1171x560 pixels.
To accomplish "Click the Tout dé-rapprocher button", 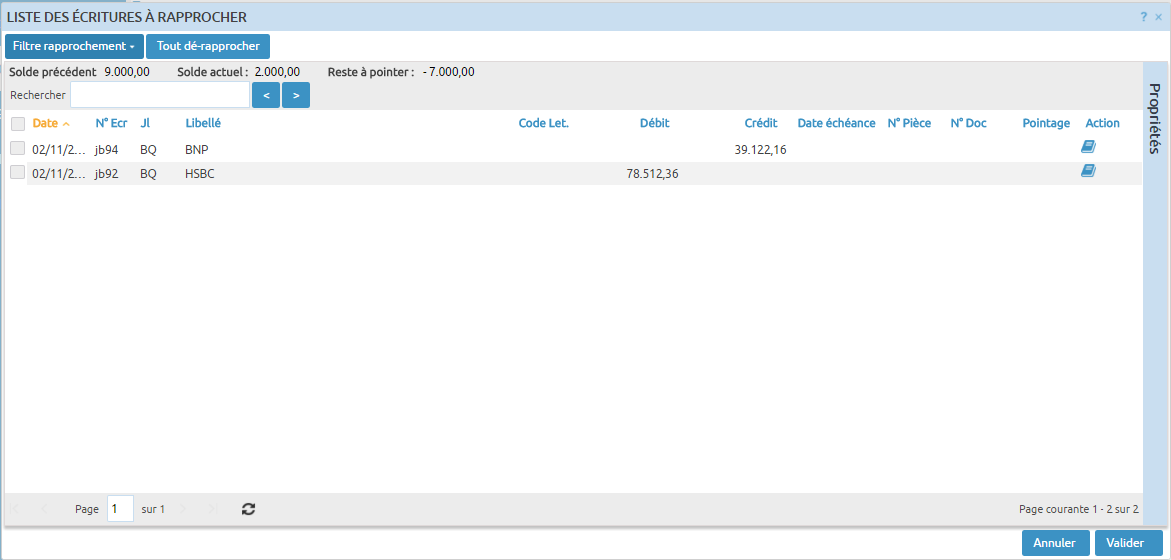I will [208, 46].
